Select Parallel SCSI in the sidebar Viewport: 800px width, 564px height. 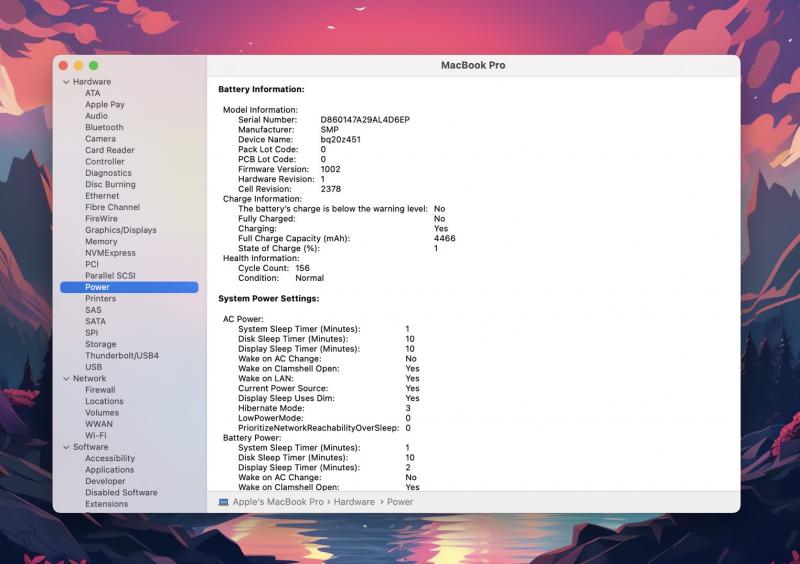110,276
